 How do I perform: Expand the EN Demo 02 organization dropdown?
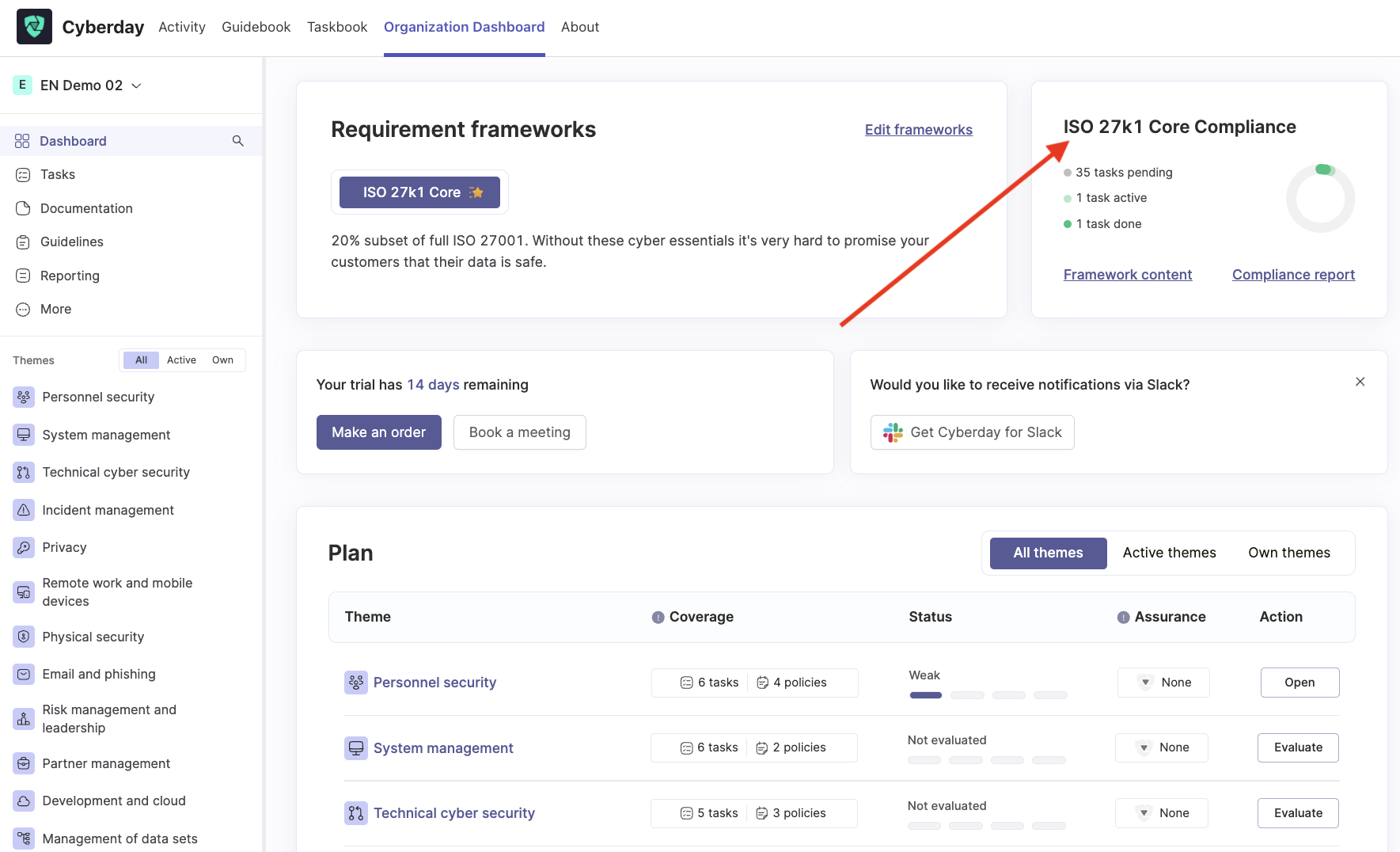tap(136, 86)
